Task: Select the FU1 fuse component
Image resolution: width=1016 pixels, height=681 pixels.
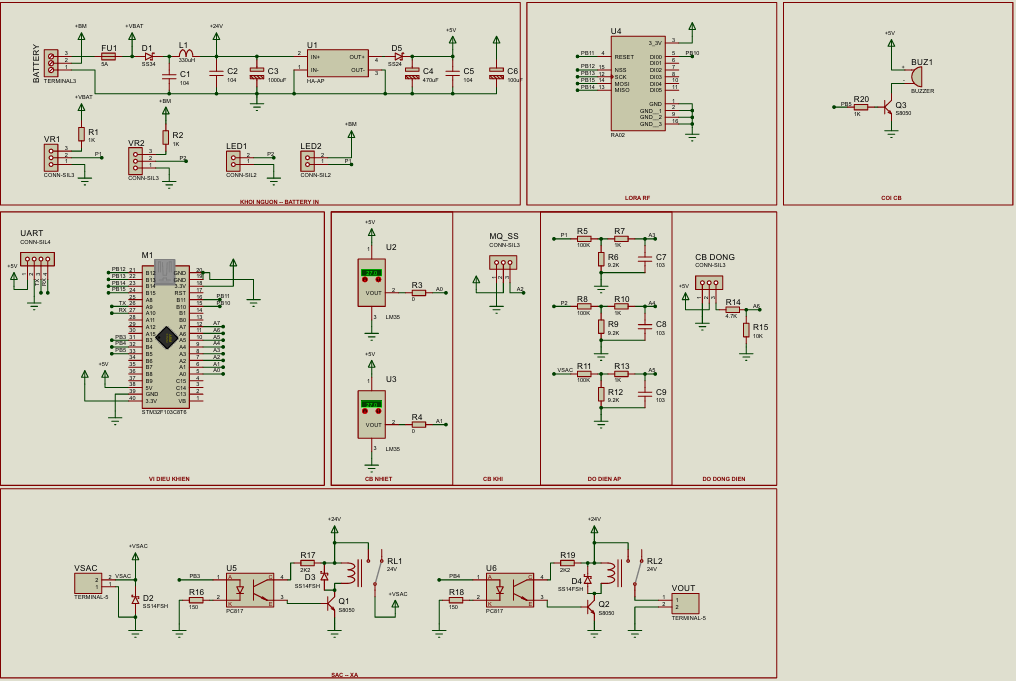Action: click(x=109, y=57)
